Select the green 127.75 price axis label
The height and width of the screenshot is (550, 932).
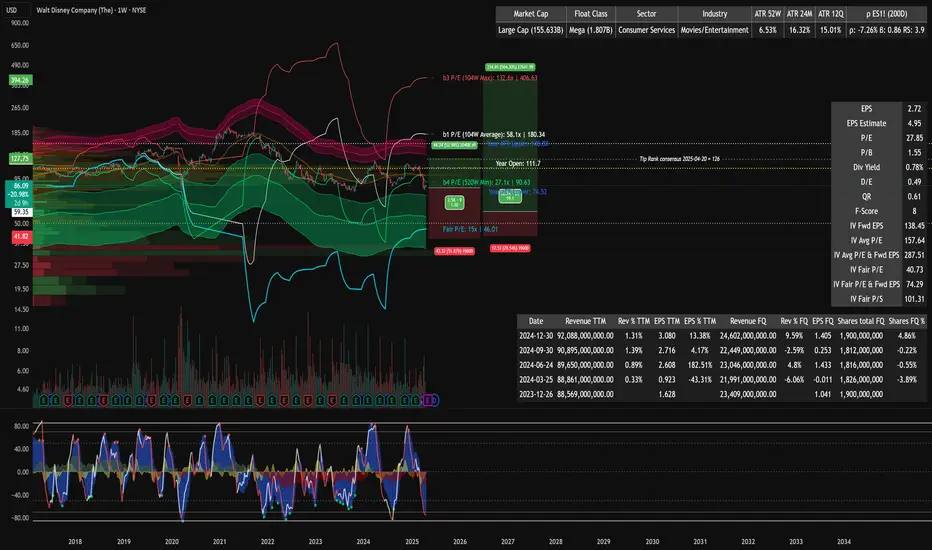[x=20, y=158]
